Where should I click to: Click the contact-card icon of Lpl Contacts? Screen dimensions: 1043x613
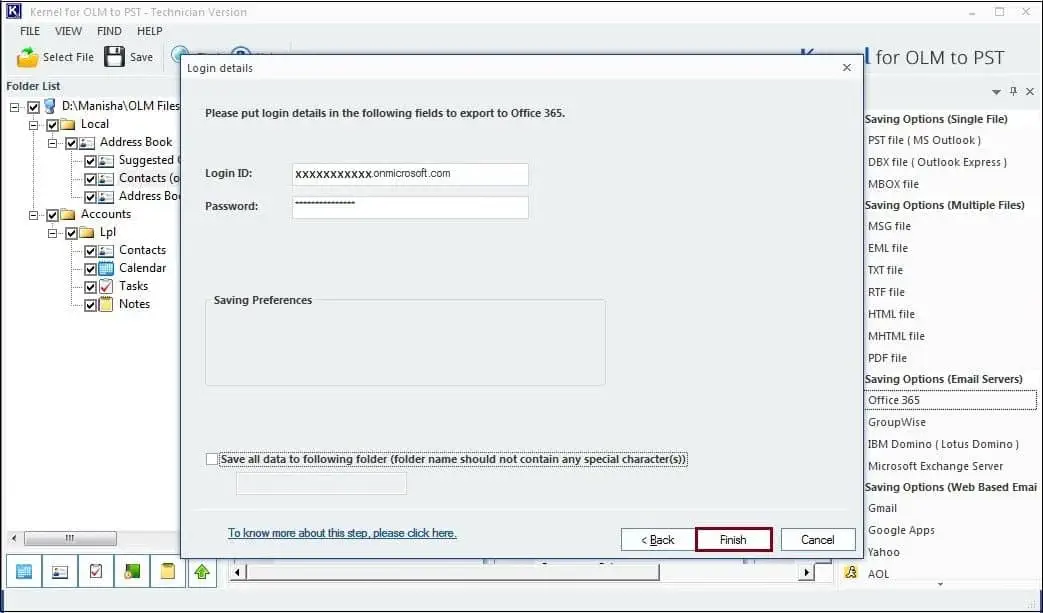(106, 250)
